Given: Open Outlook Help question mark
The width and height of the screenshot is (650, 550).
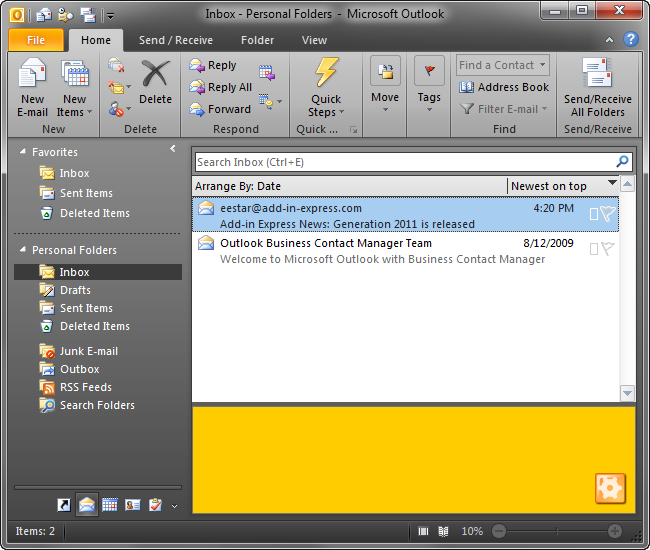Looking at the screenshot, I should pos(631,39).
